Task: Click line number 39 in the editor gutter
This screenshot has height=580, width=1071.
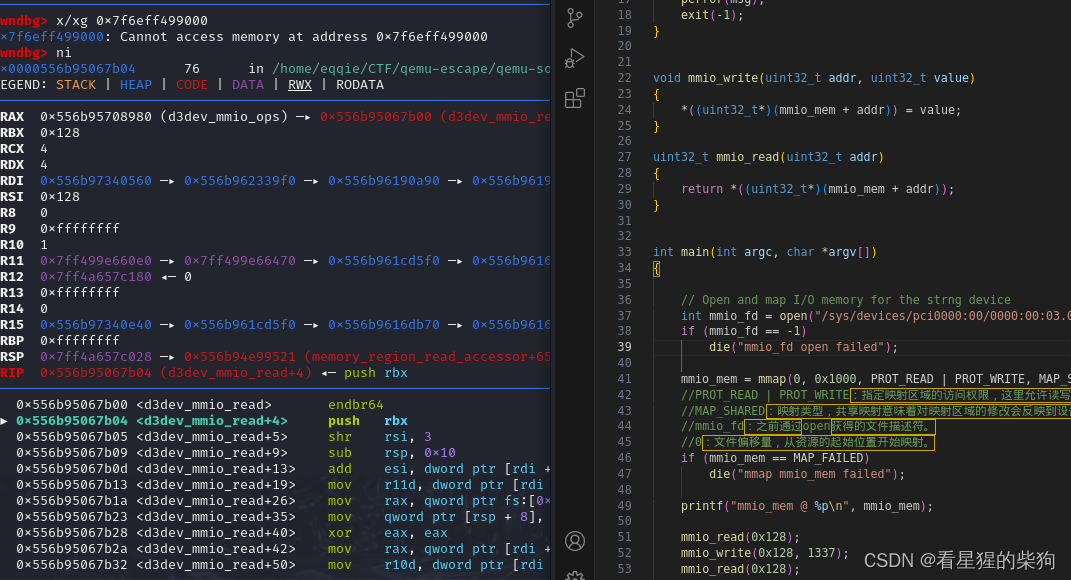Action: click(x=624, y=347)
